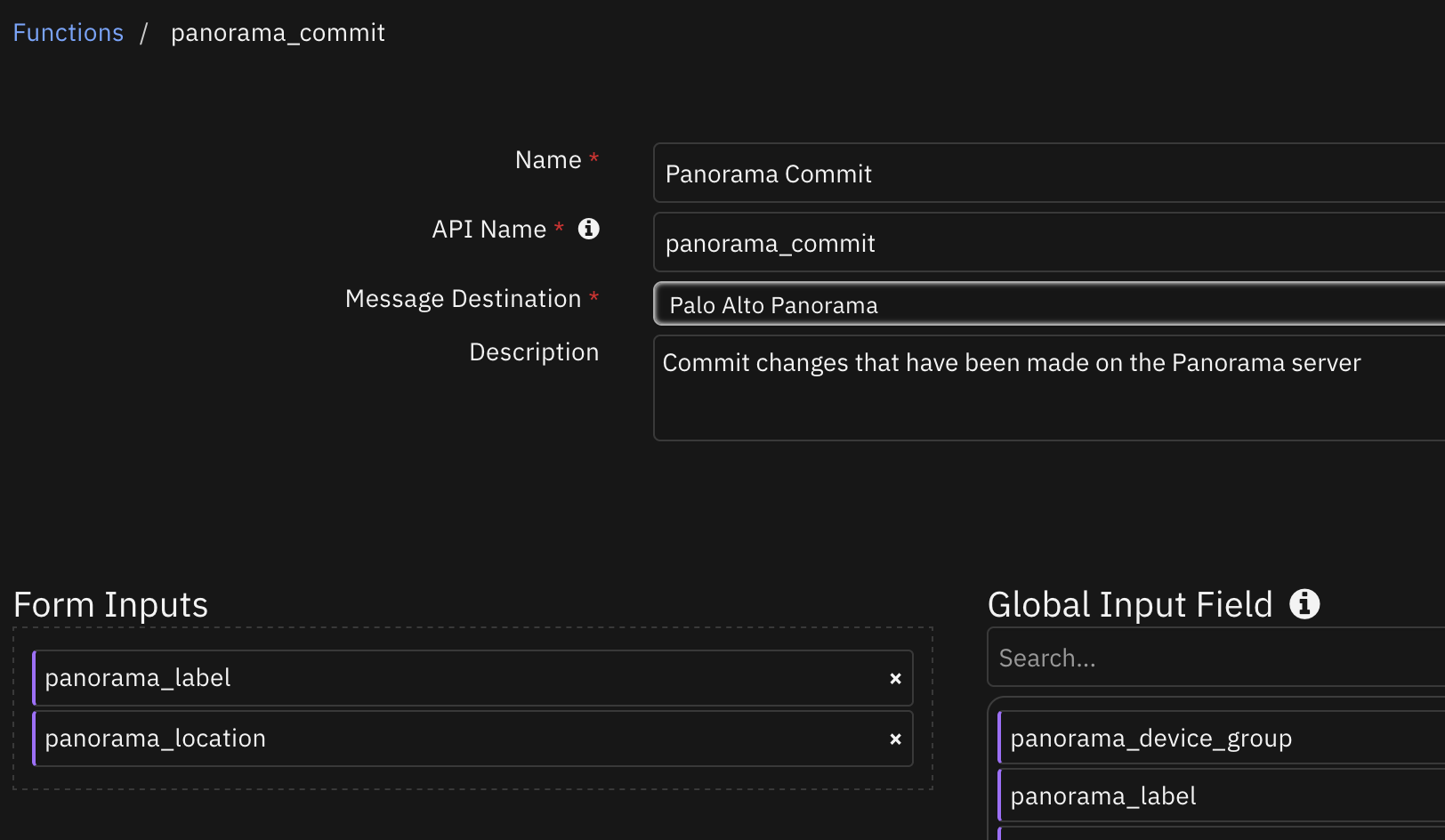Click the API Name info icon
The width and height of the screenshot is (1445, 840).
pyautogui.click(x=589, y=229)
